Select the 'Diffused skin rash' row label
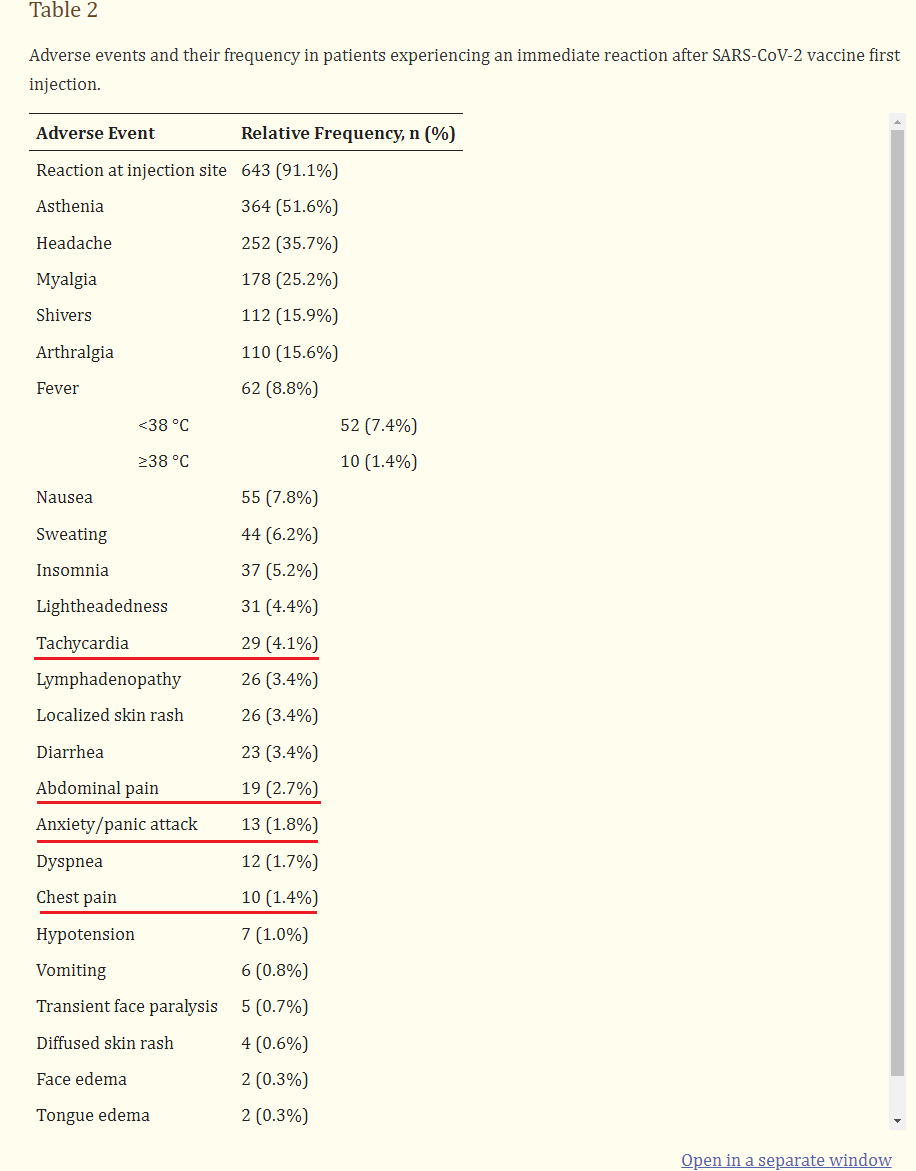Viewport: 916px width, 1171px height. coord(105,1043)
